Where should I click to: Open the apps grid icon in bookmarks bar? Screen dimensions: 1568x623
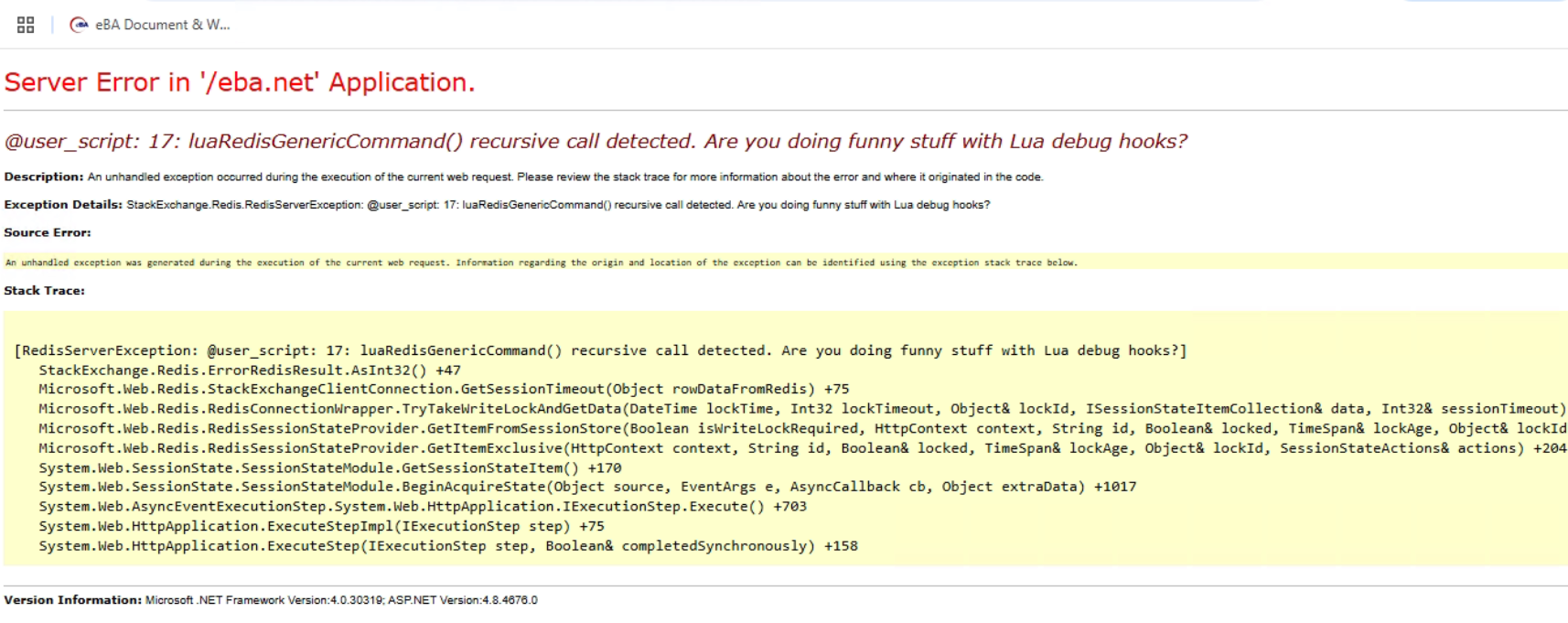pyautogui.click(x=26, y=25)
